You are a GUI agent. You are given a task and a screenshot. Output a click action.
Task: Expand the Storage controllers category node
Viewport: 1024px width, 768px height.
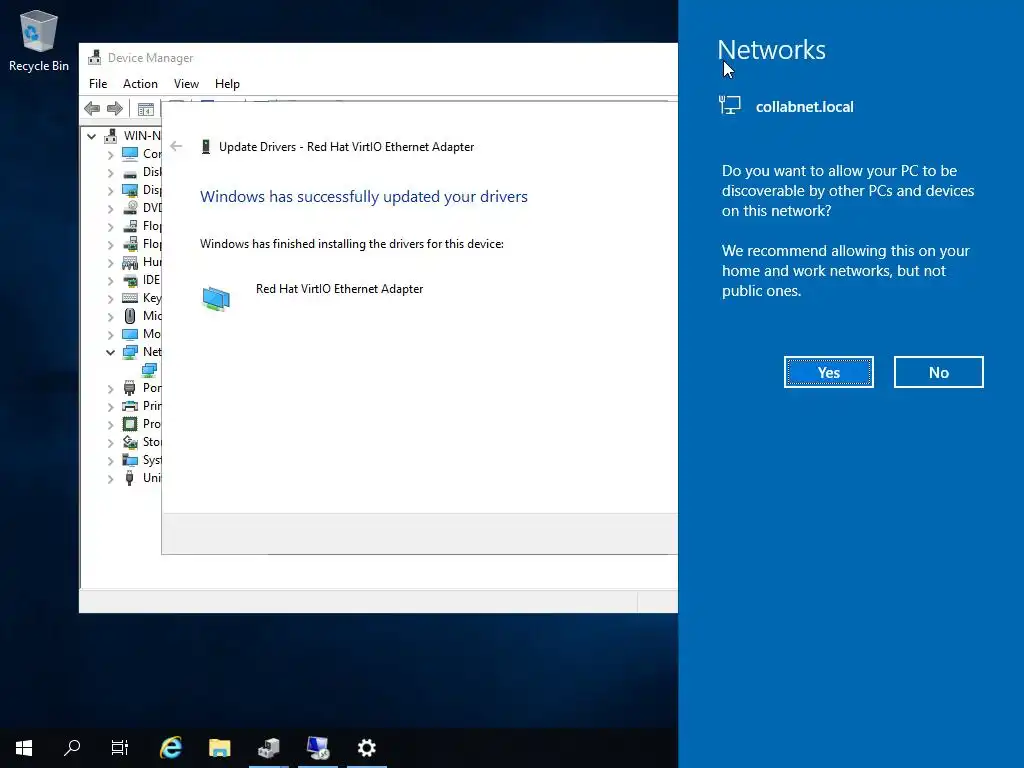(110, 443)
